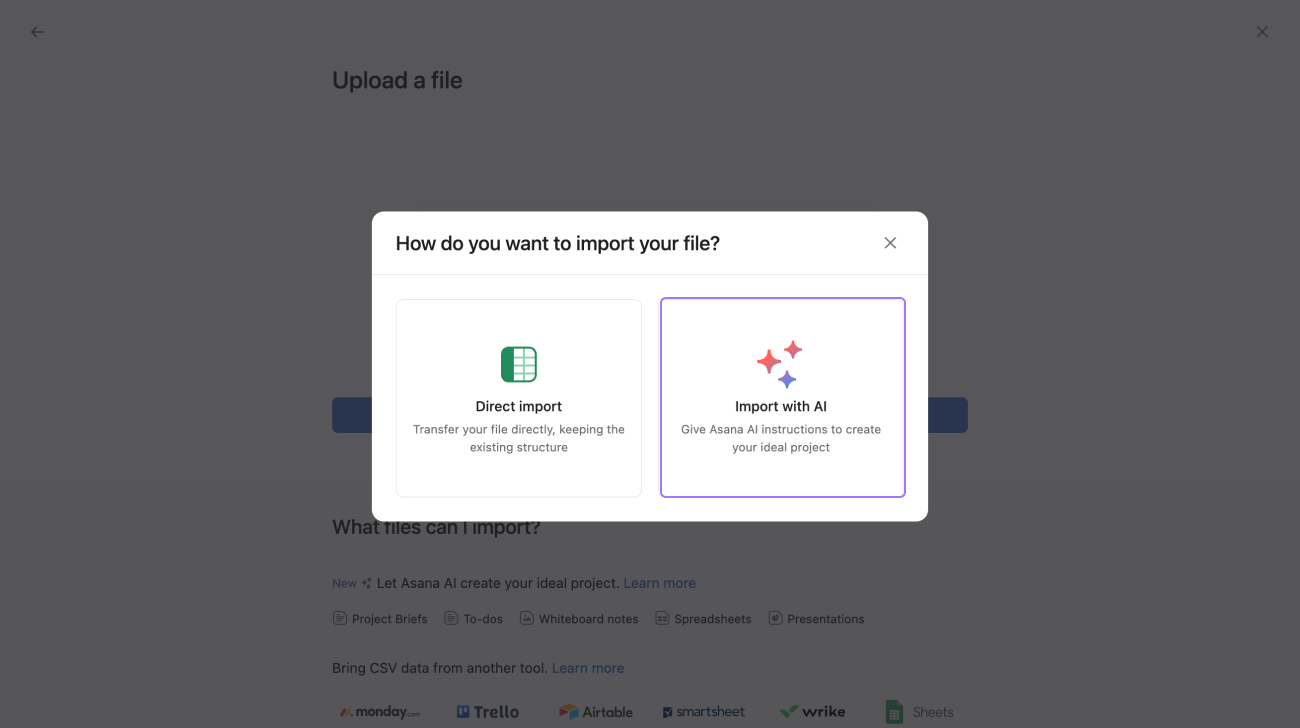This screenshot has width=1300, height=728.
Task: Close the Upload a file screen
Action: [x=1262, y=31]
